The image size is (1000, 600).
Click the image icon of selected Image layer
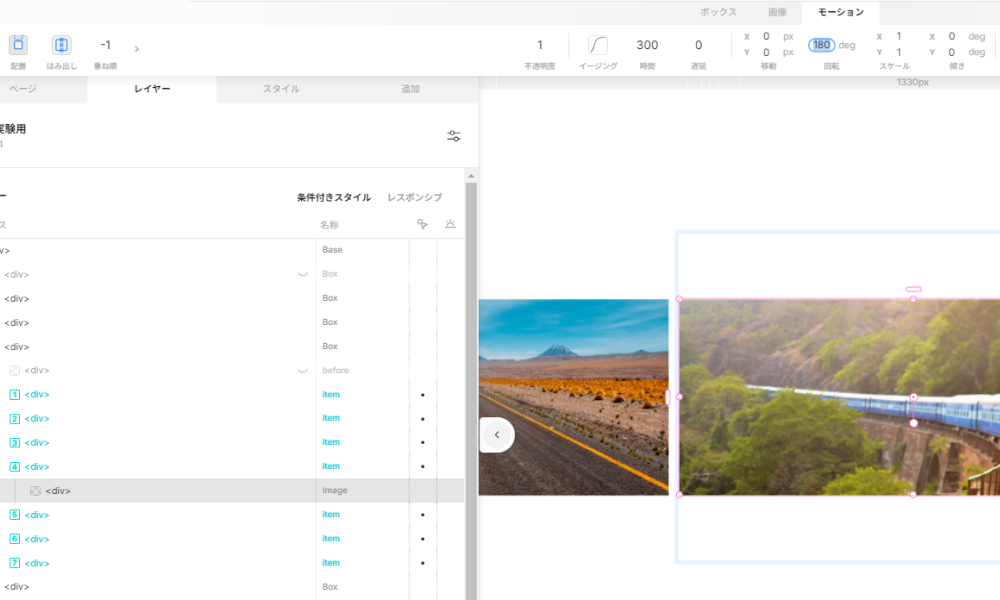(x=35, y=491)
